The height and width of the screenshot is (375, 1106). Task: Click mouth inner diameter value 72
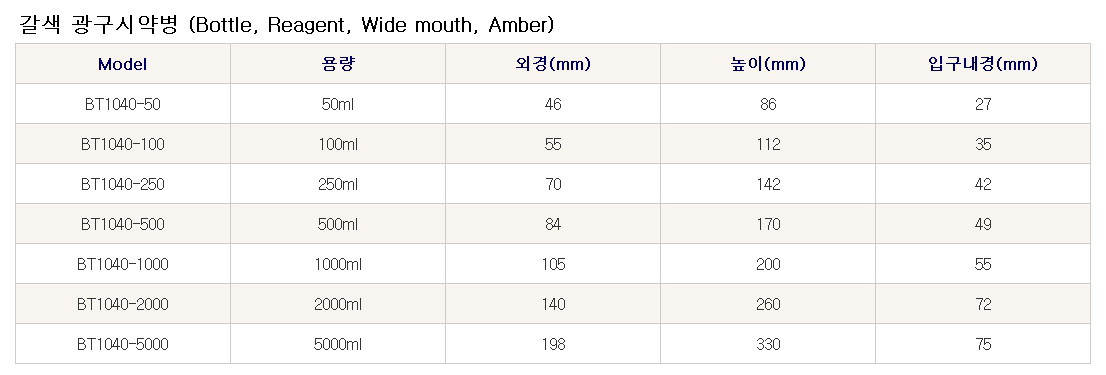(x=983, y=304)
